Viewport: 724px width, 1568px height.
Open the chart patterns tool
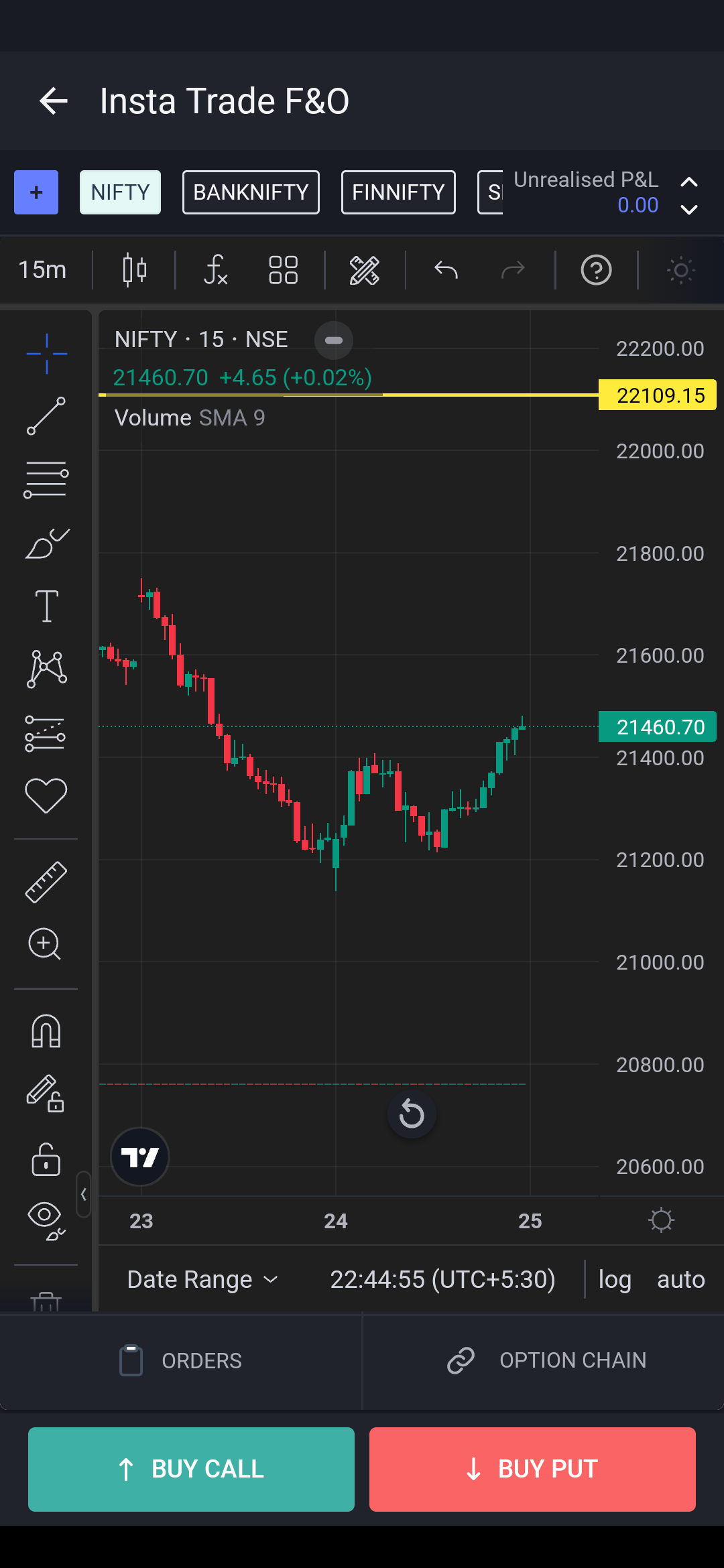tap(46, 669)
